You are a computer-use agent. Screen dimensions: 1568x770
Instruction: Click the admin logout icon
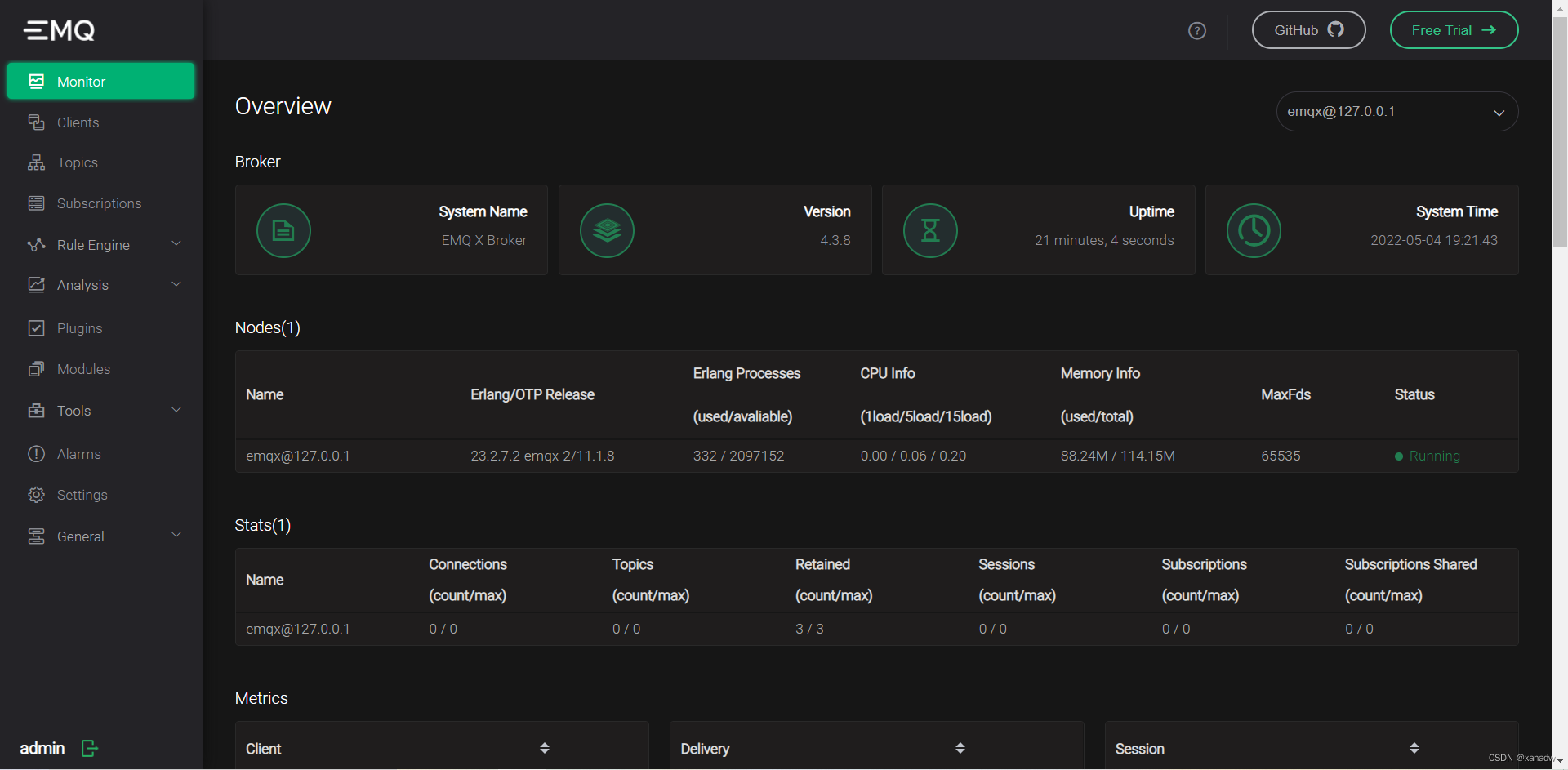coord(90,748)
